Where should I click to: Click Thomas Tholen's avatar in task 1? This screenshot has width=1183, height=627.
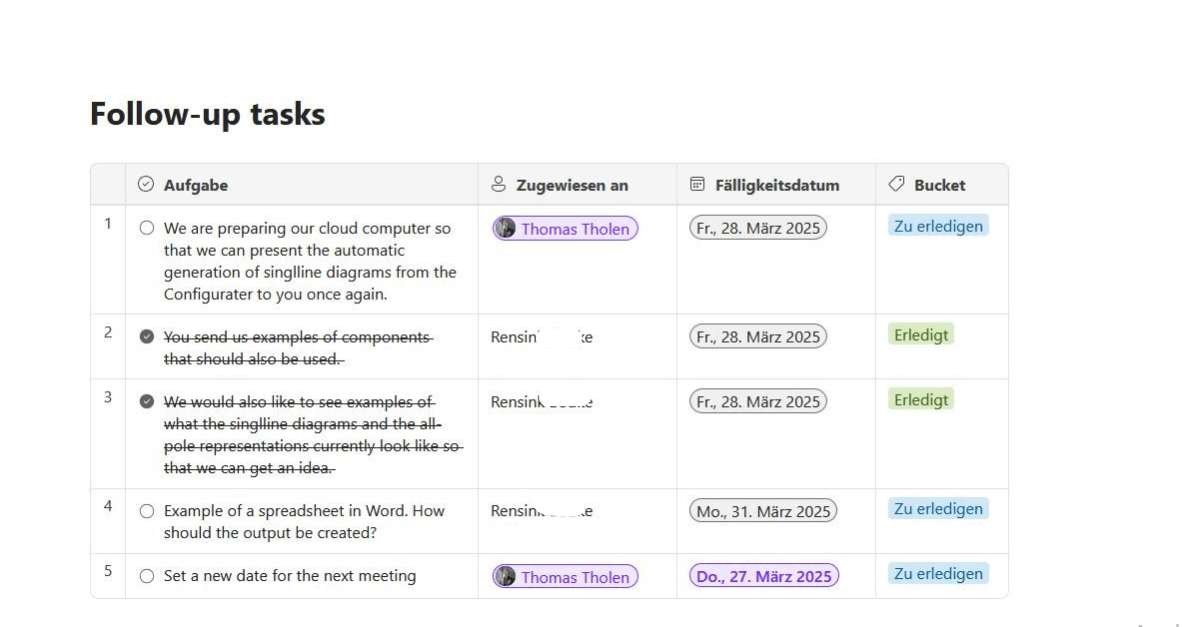pyautogui.click(x=505, y=229)
